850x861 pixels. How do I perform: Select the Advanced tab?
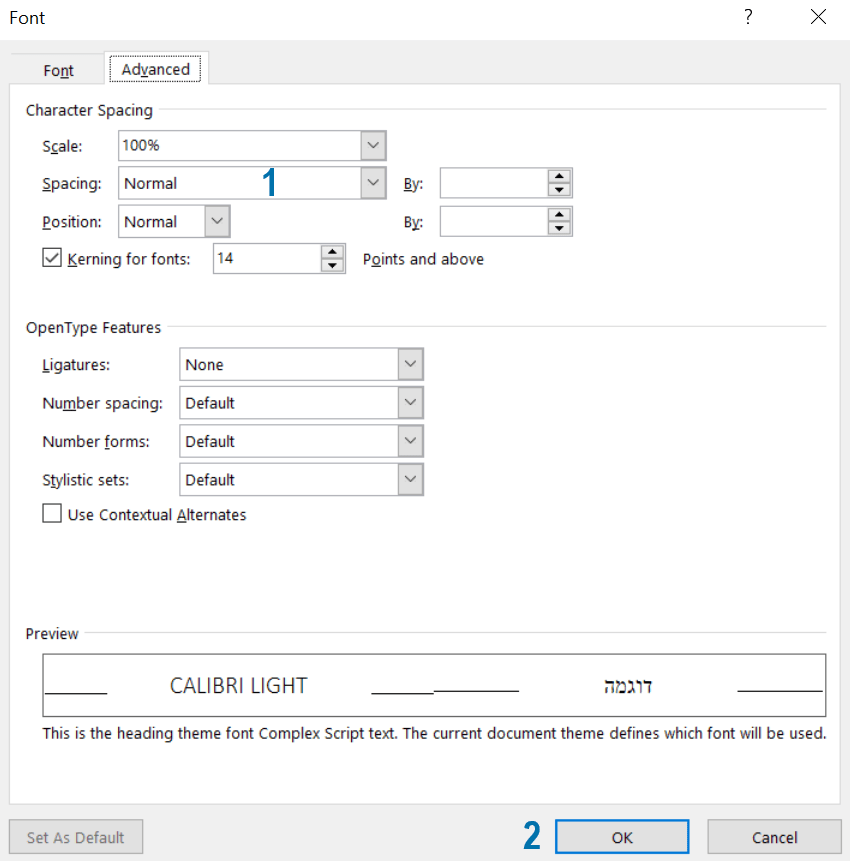pos(156,70)
